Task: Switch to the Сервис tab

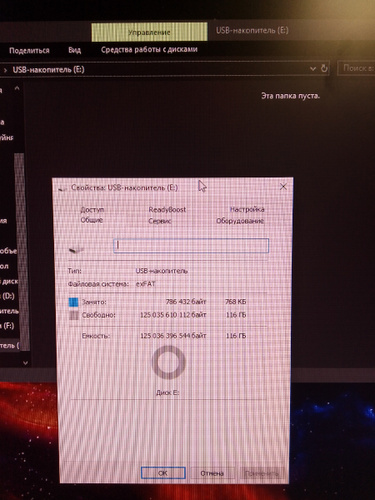Action: pos(160,221)
